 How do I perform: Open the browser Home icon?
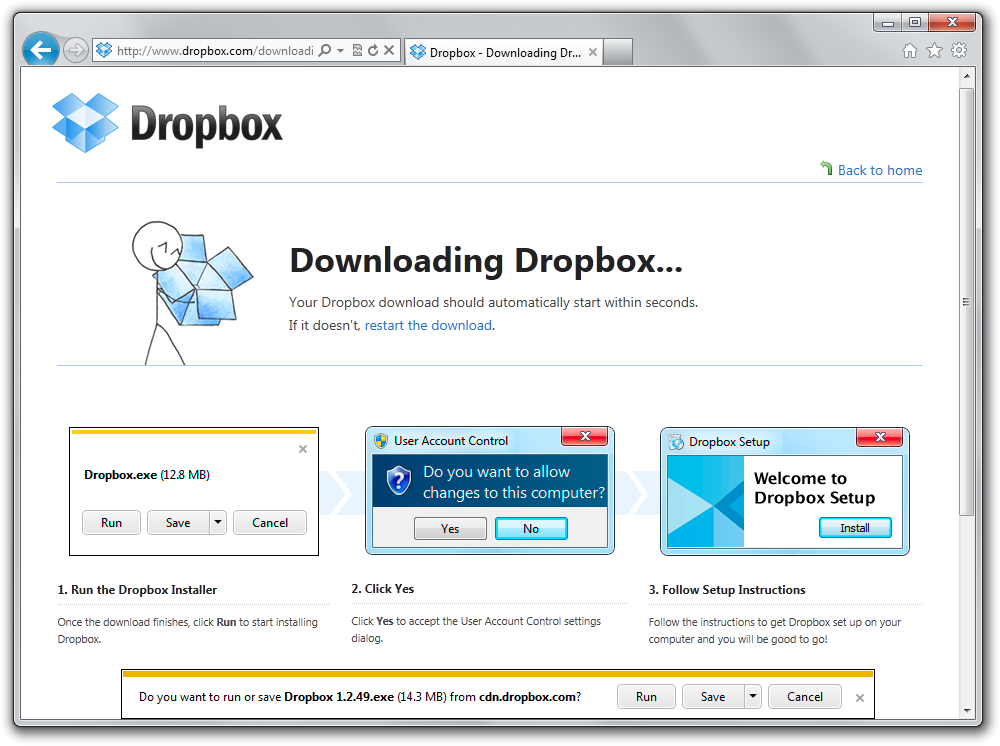click(910, 50)
